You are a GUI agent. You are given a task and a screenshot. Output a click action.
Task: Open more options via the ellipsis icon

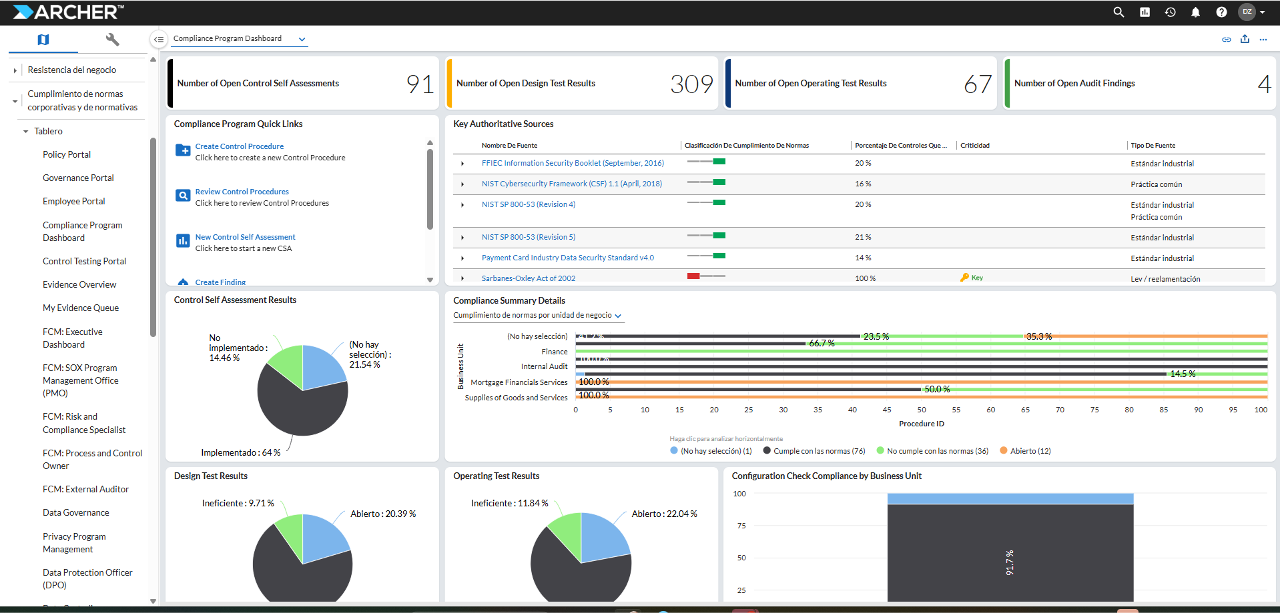(x=1263, y=38)
